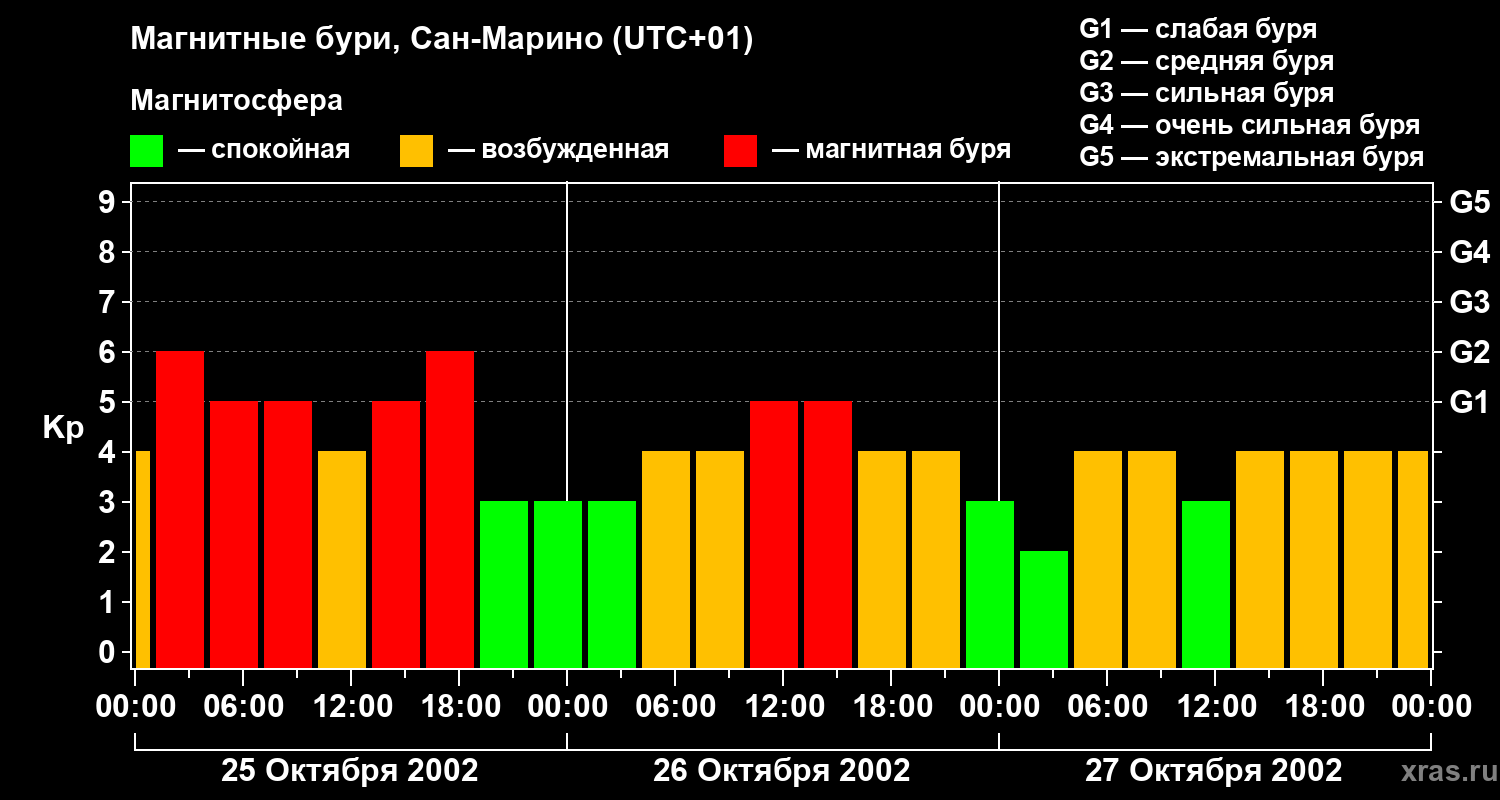Click the '— магнитная буря' legend label
The image size is (1500, 800).
pyautogui.click(x=891, y=151)
